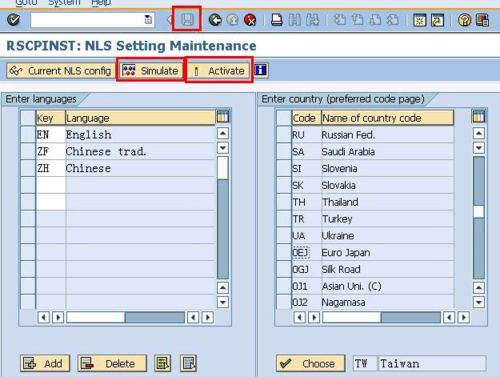Click the Key column header
The height and width of the screenshot is (377, 500).
[50, 118]
